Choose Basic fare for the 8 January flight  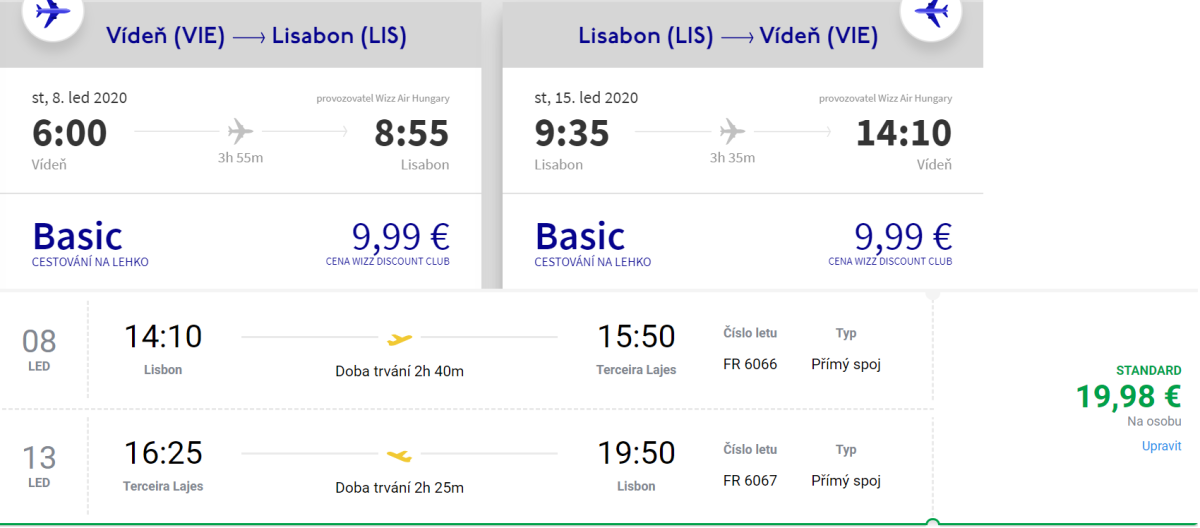[x=78, y=237]
